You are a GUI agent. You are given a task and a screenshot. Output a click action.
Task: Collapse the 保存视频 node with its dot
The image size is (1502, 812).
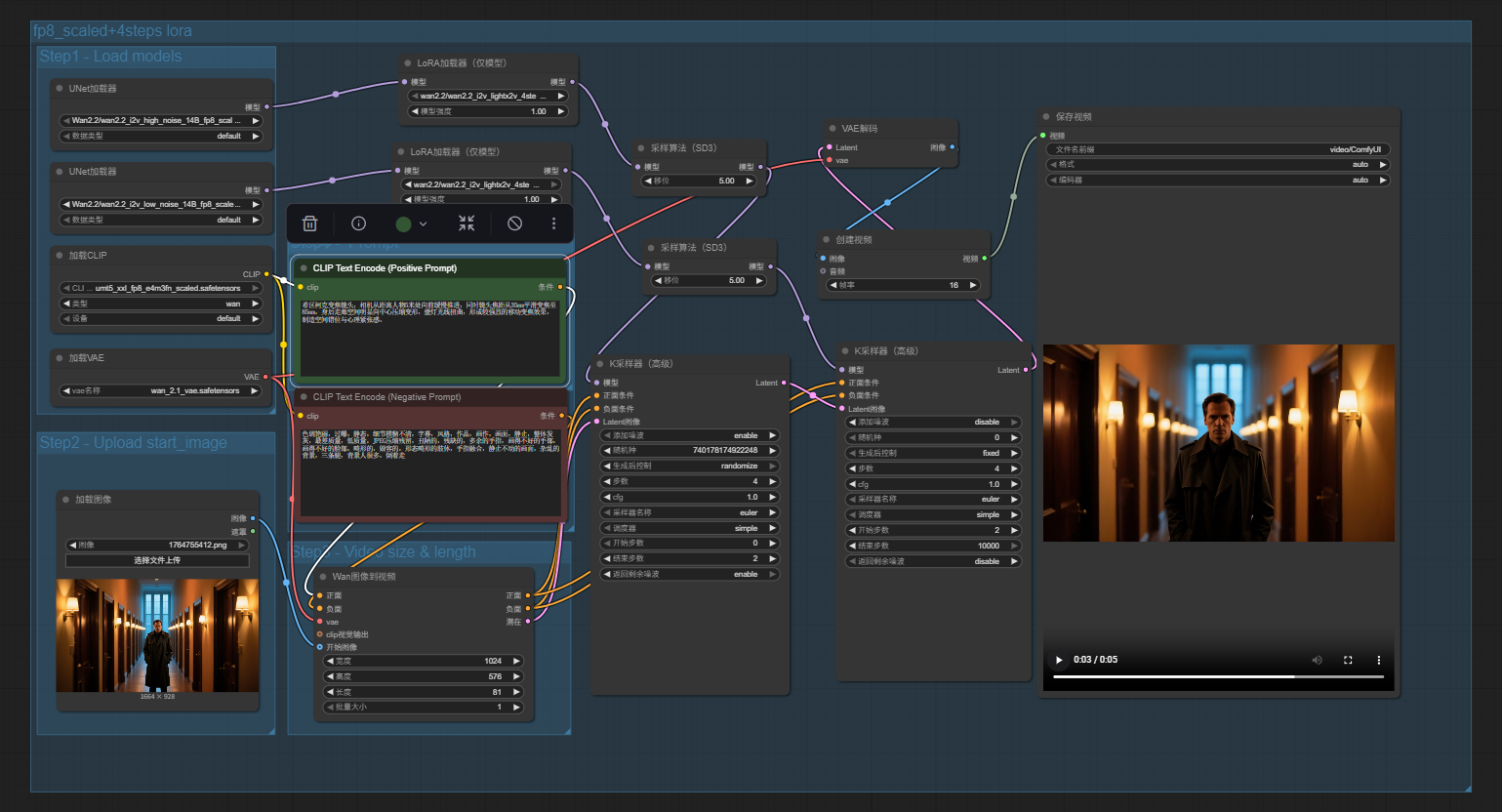pos(1046,116)
